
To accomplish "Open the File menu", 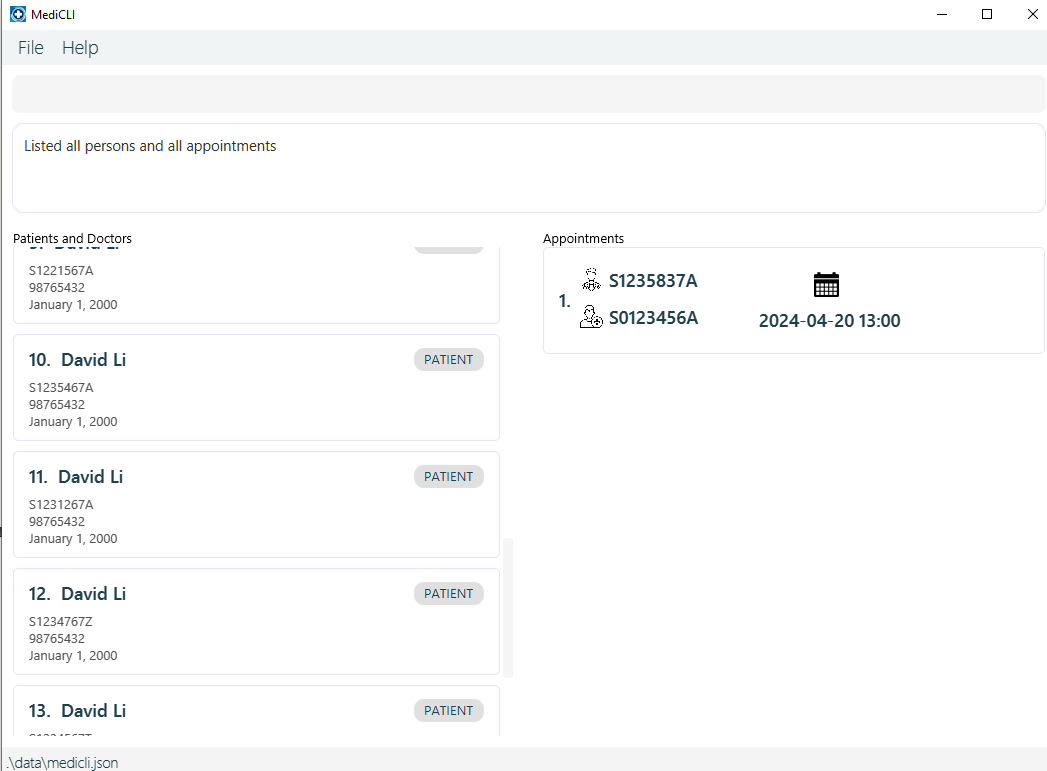I will (x=31, y=48).
